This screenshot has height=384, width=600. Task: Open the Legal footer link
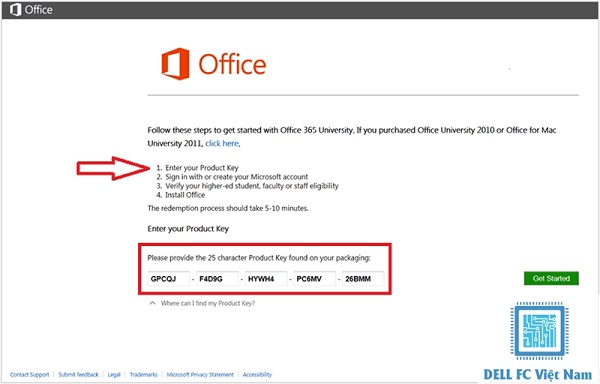114,375
